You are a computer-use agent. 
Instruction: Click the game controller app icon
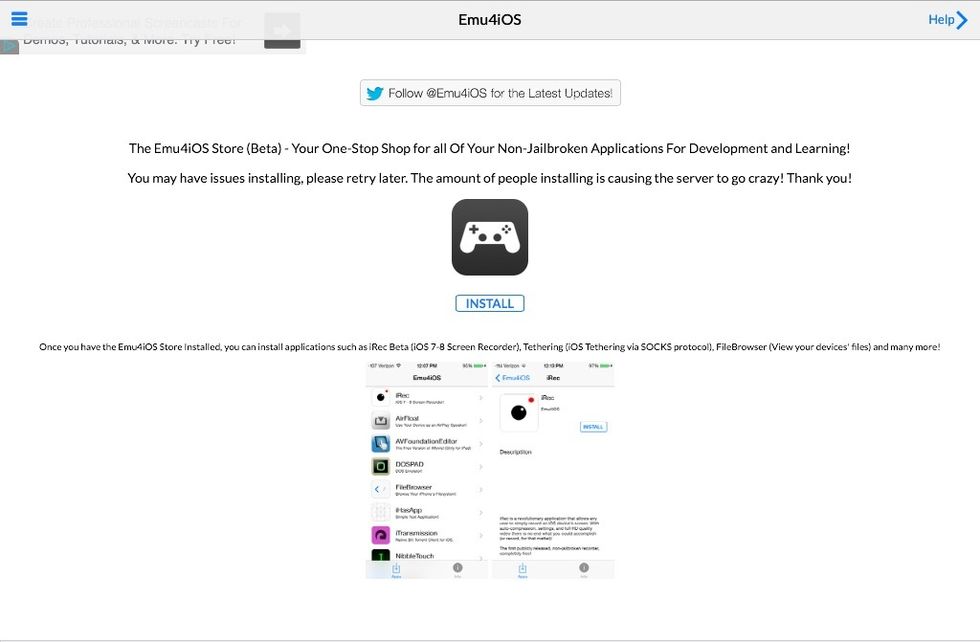490,238
